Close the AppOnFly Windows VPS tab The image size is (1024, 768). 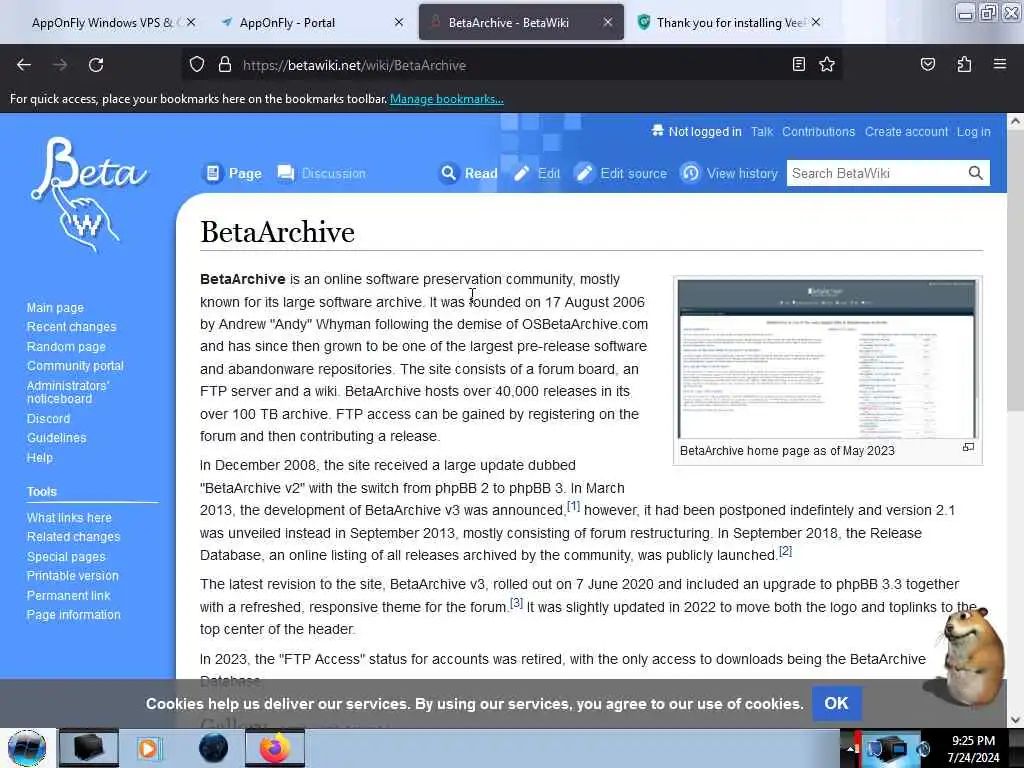pos(191,22)
